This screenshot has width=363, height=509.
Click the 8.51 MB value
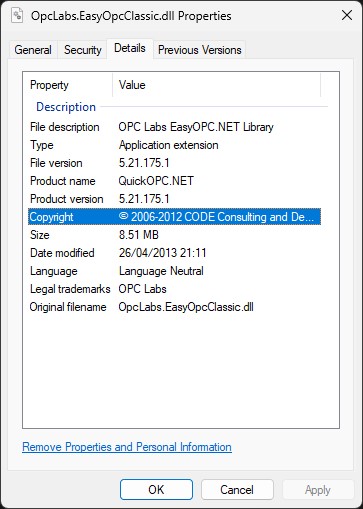(x=139, y=235)
